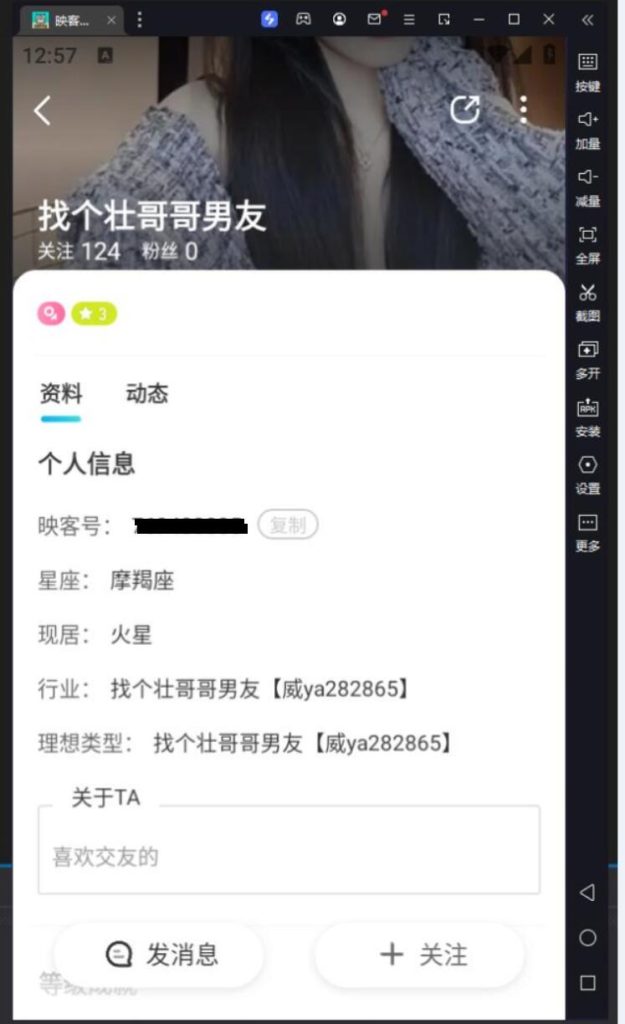The width and height of the screenshot is (625, 1024).
Task: Send a message with 发消息 button
Action: click(160, 955)
